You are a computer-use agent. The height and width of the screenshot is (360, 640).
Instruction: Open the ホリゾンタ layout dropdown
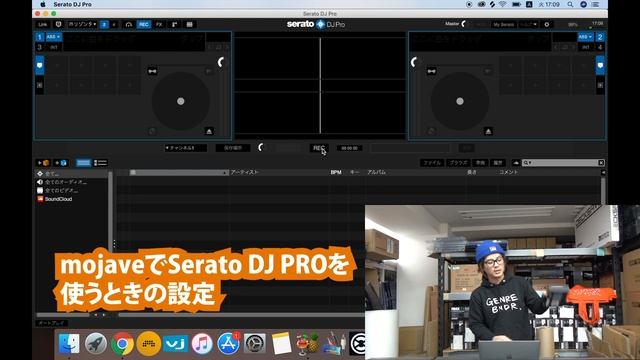click(82, 24)
